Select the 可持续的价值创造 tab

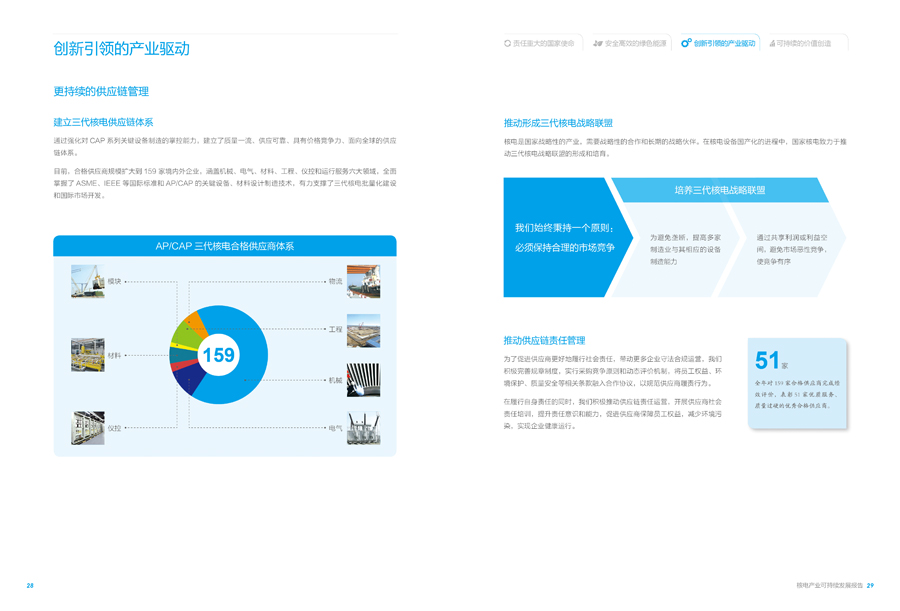point(803,43)
